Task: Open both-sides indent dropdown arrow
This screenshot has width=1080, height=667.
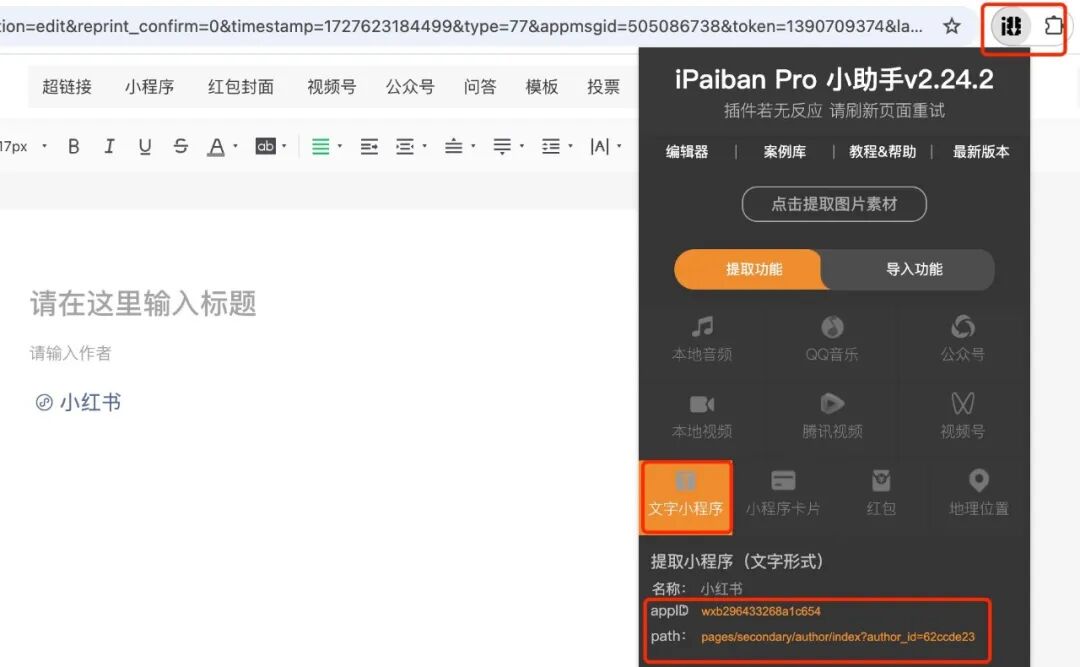Action: pos(424,146)
